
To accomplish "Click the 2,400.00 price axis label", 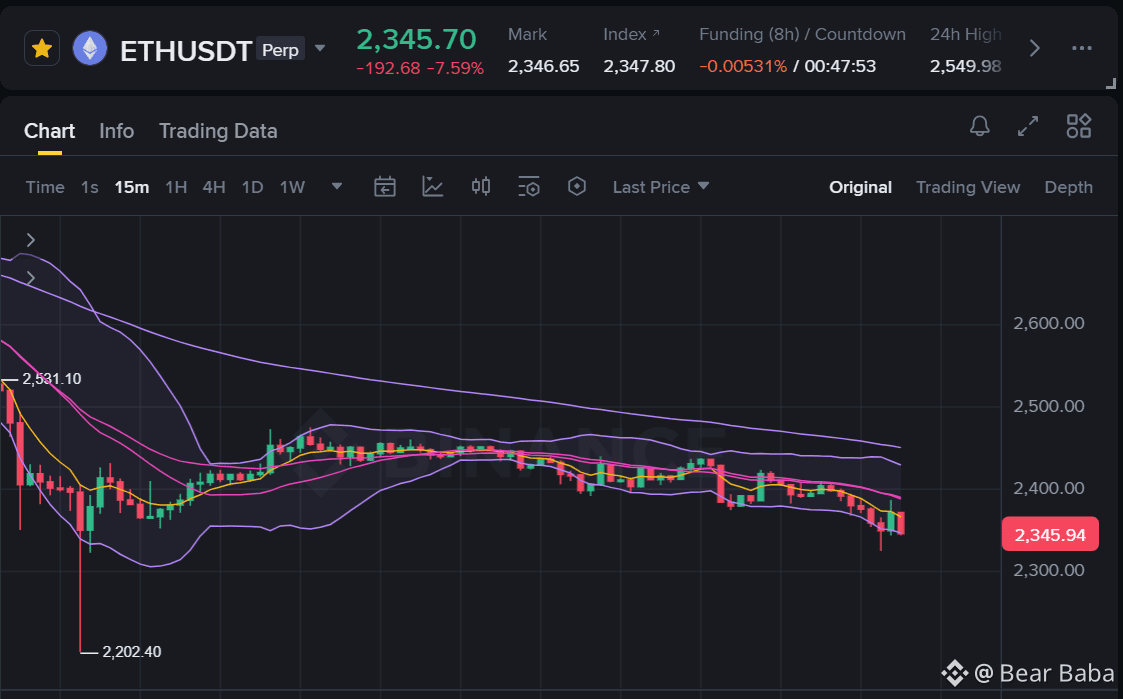I will tap(1049, 488).
